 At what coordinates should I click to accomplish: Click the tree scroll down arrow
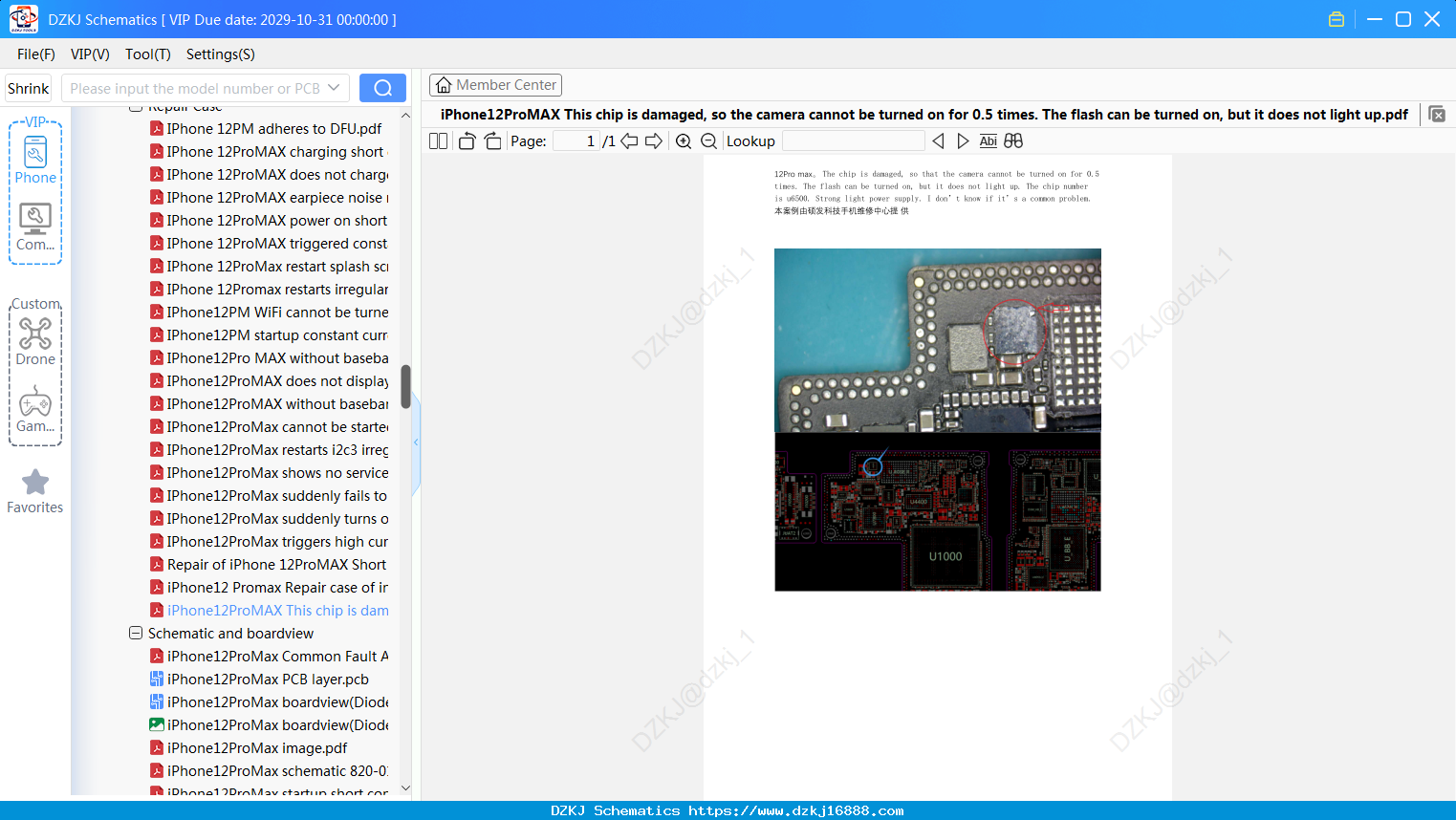coord(405,788)
